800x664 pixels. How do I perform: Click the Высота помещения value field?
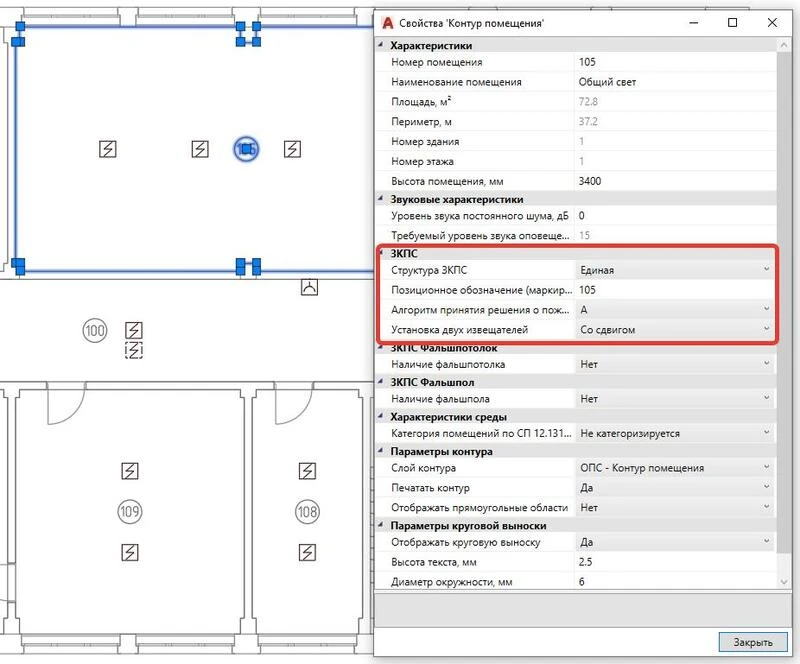(x=672, y=181)
